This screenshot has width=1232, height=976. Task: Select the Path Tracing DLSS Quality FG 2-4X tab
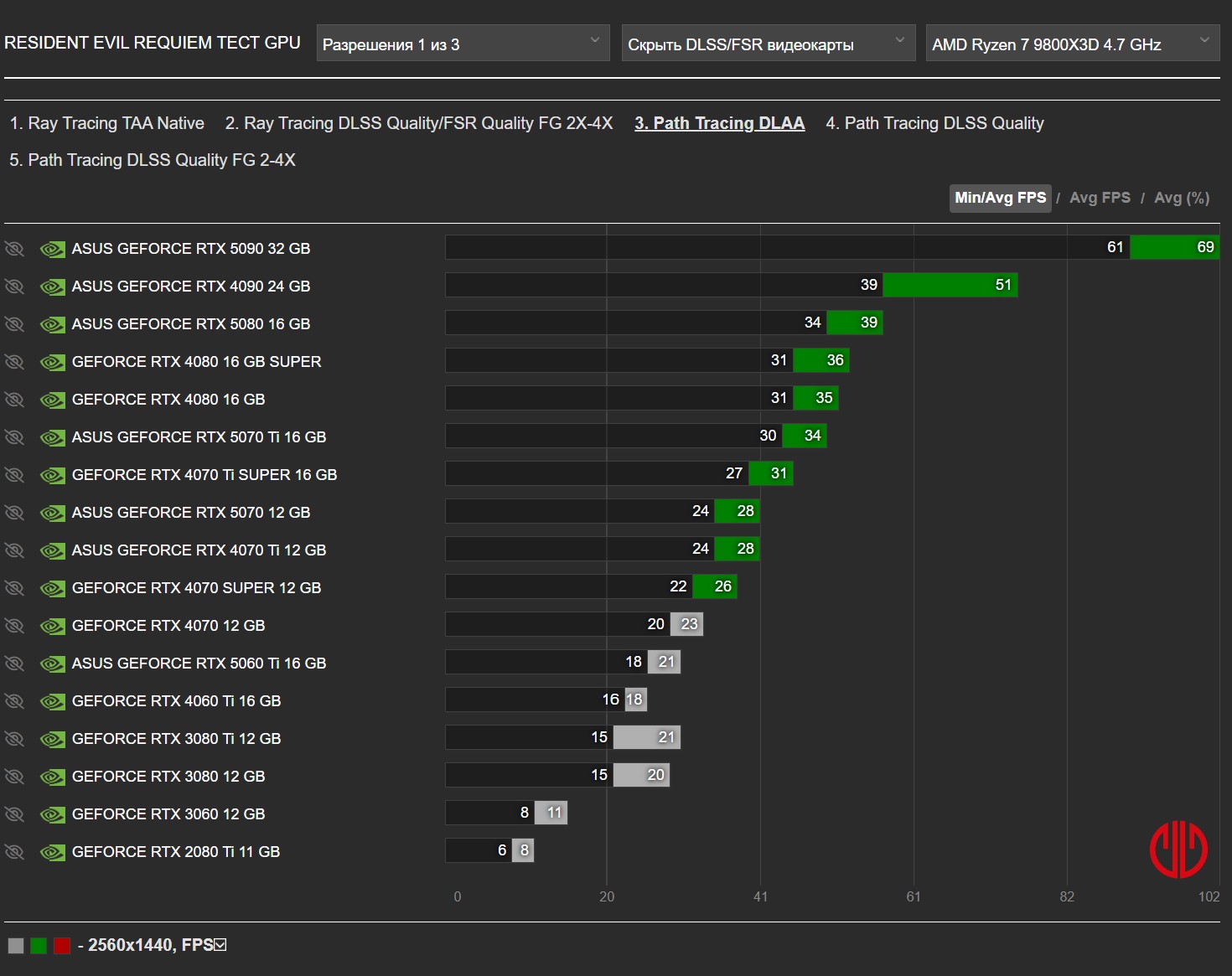click(152, 160)
